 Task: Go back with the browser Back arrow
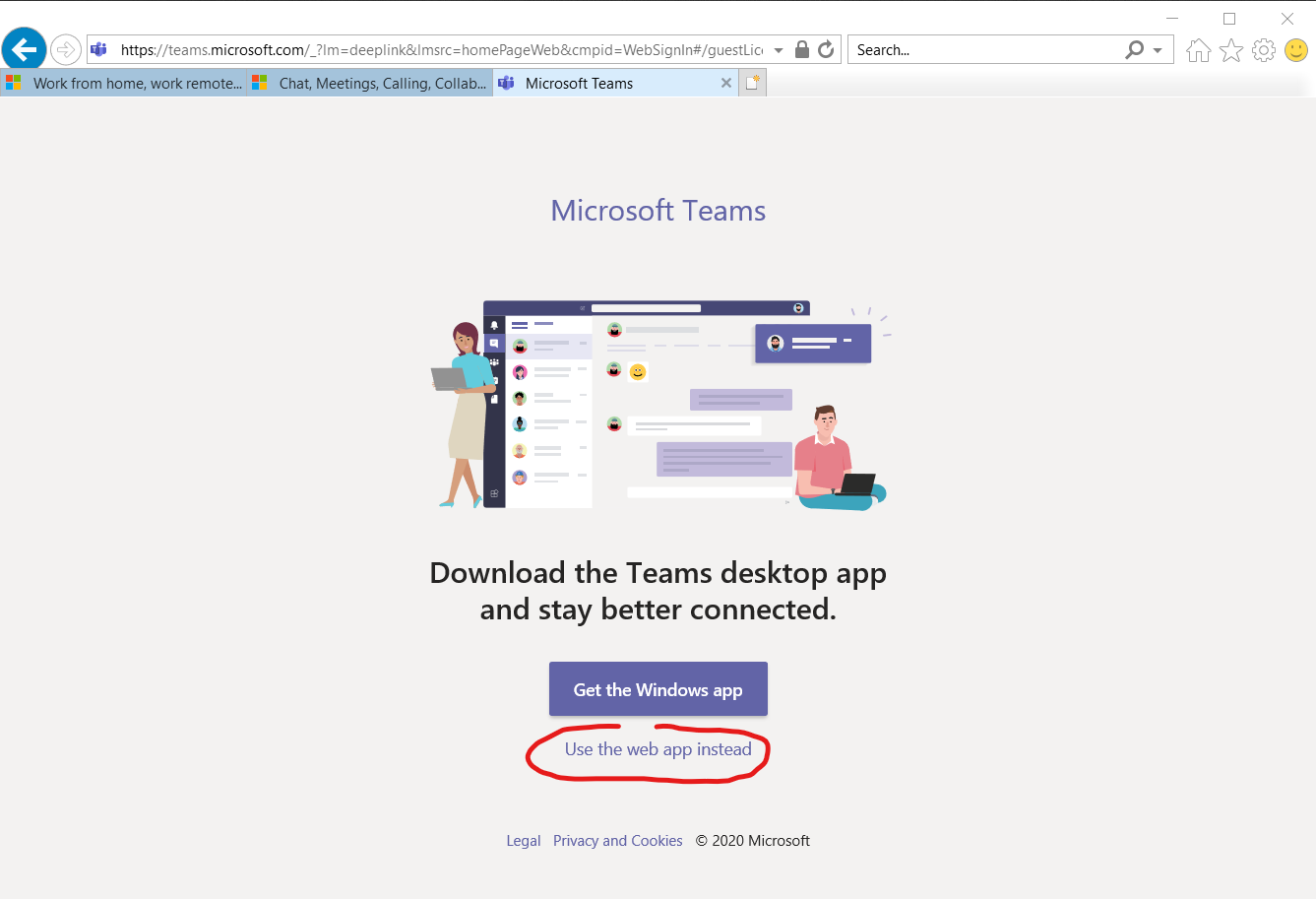click(25, 48)
